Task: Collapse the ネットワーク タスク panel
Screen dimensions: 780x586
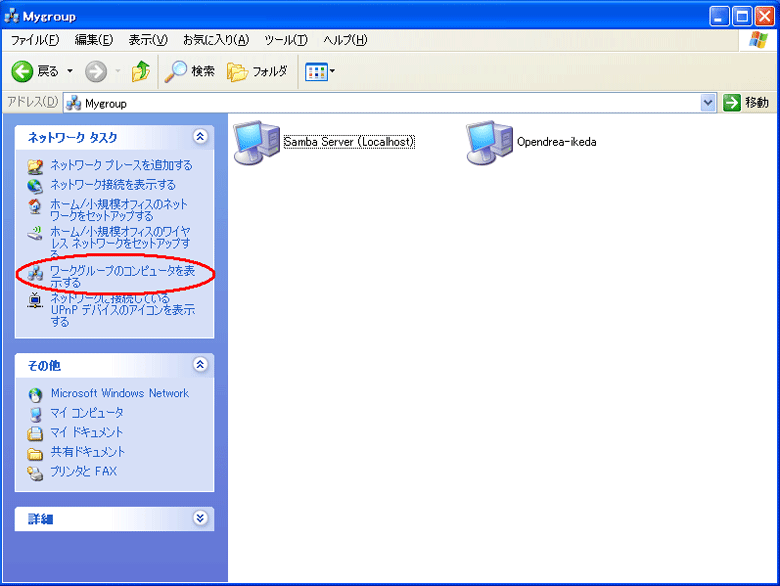Action: [200, 137]
